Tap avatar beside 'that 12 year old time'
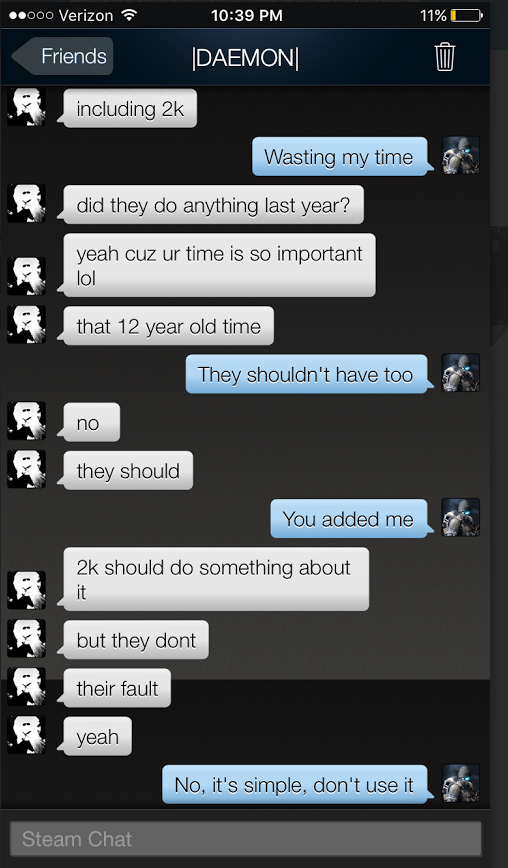 (x=27, y=324)
